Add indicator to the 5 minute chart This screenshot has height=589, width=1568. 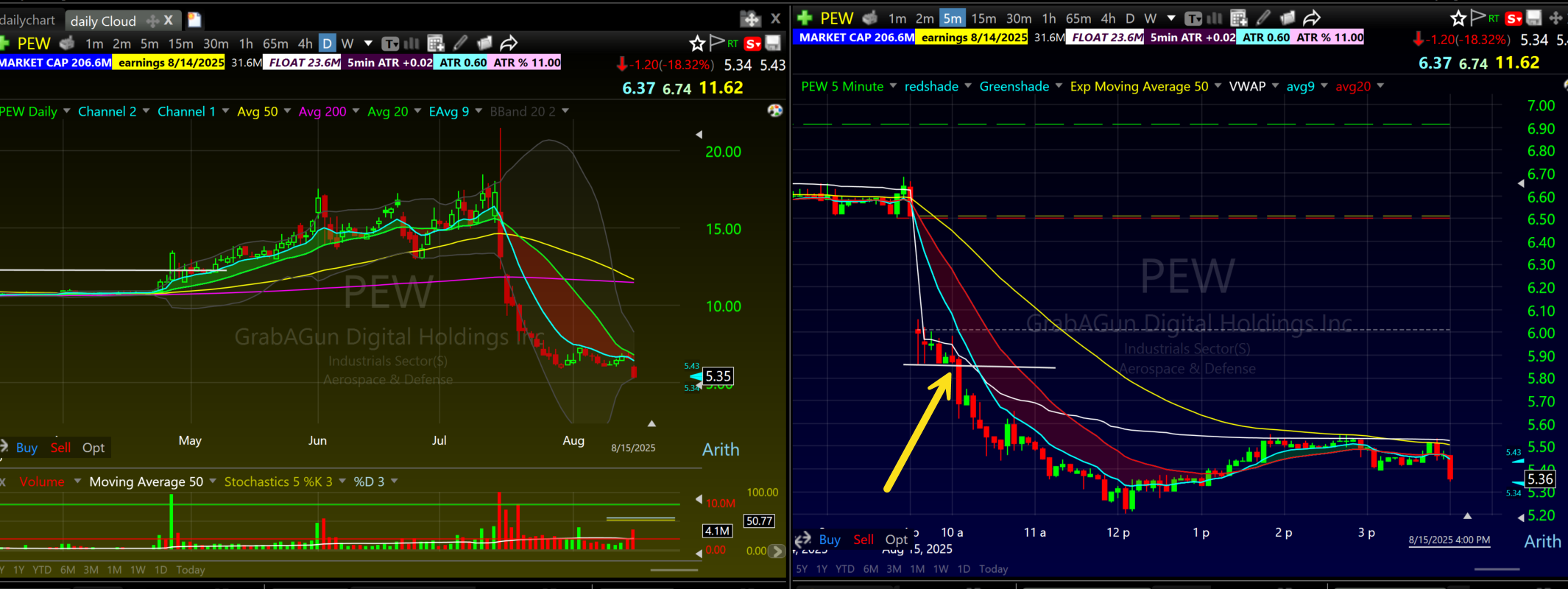[x=1239, y=18]
